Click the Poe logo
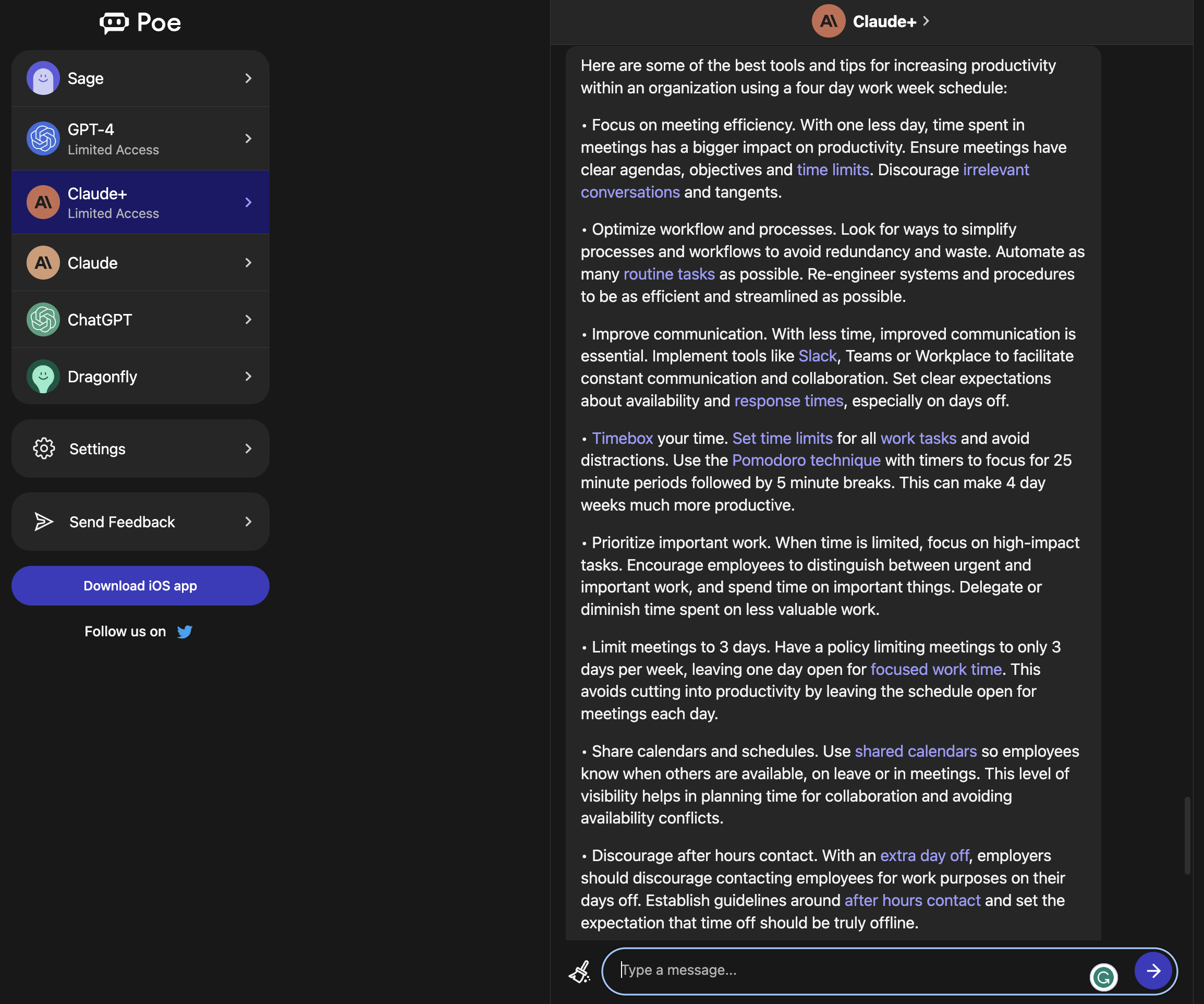Screen dimensions: 1204x1004 [x=140, y=22]
